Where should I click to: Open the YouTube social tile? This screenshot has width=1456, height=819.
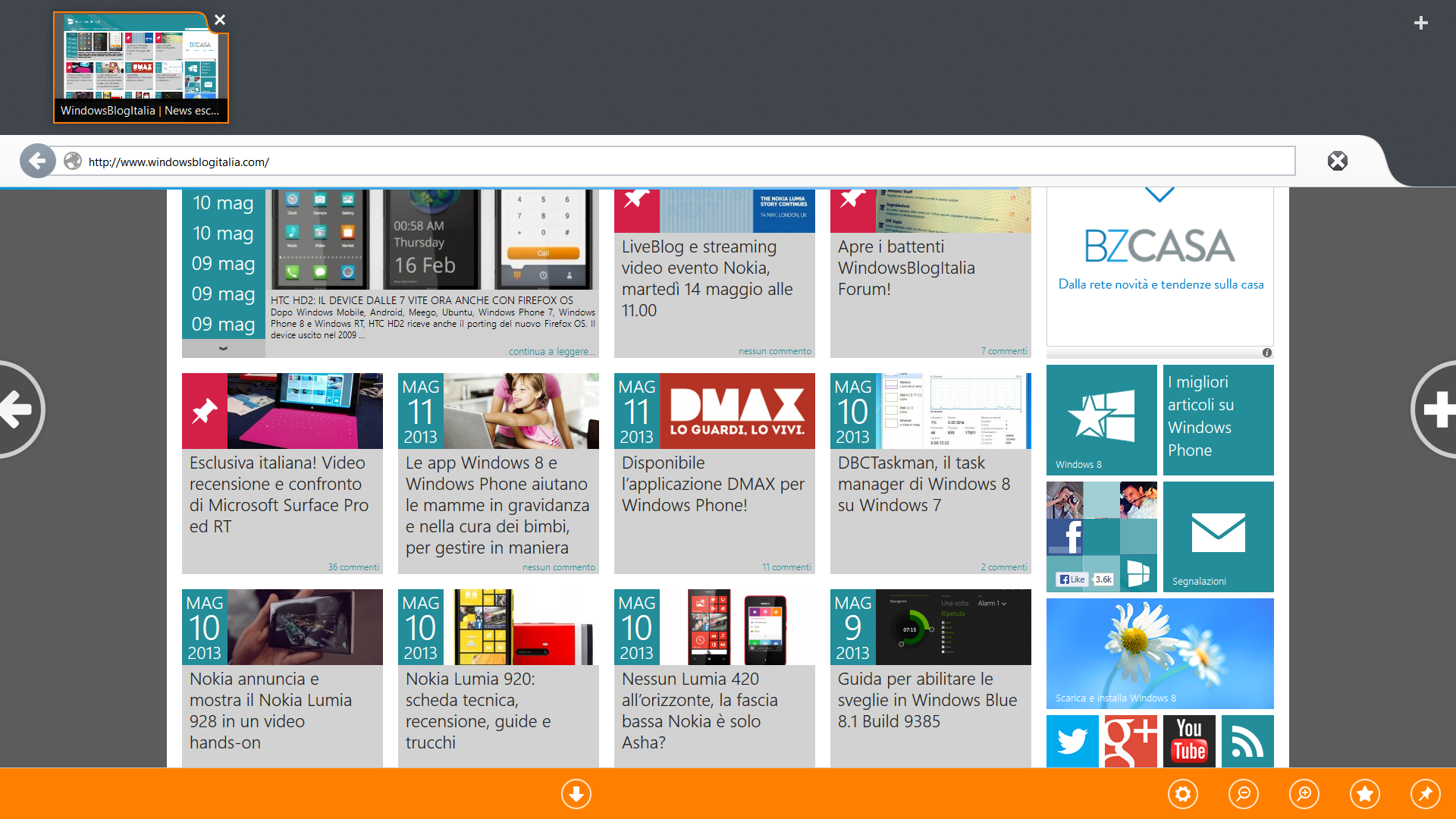pos(1189,741)
